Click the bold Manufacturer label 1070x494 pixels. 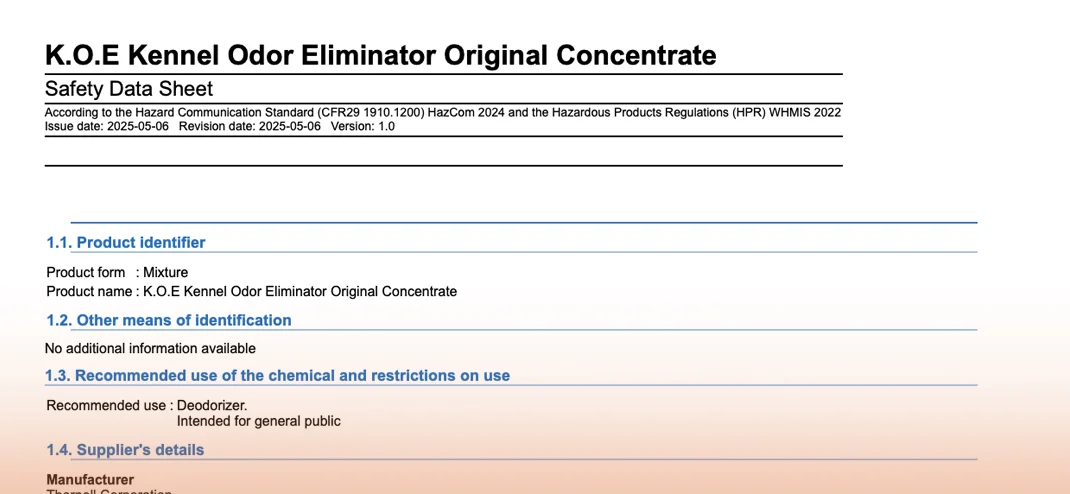[90, 480]
